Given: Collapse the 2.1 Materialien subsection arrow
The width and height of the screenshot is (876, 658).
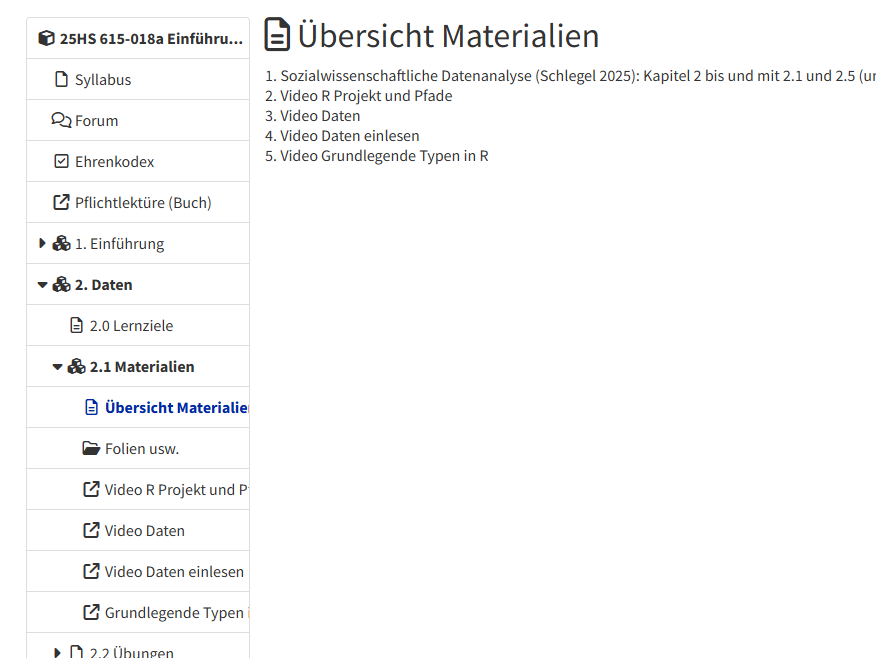Looking at the screenshot, I should tap(57, 367).
